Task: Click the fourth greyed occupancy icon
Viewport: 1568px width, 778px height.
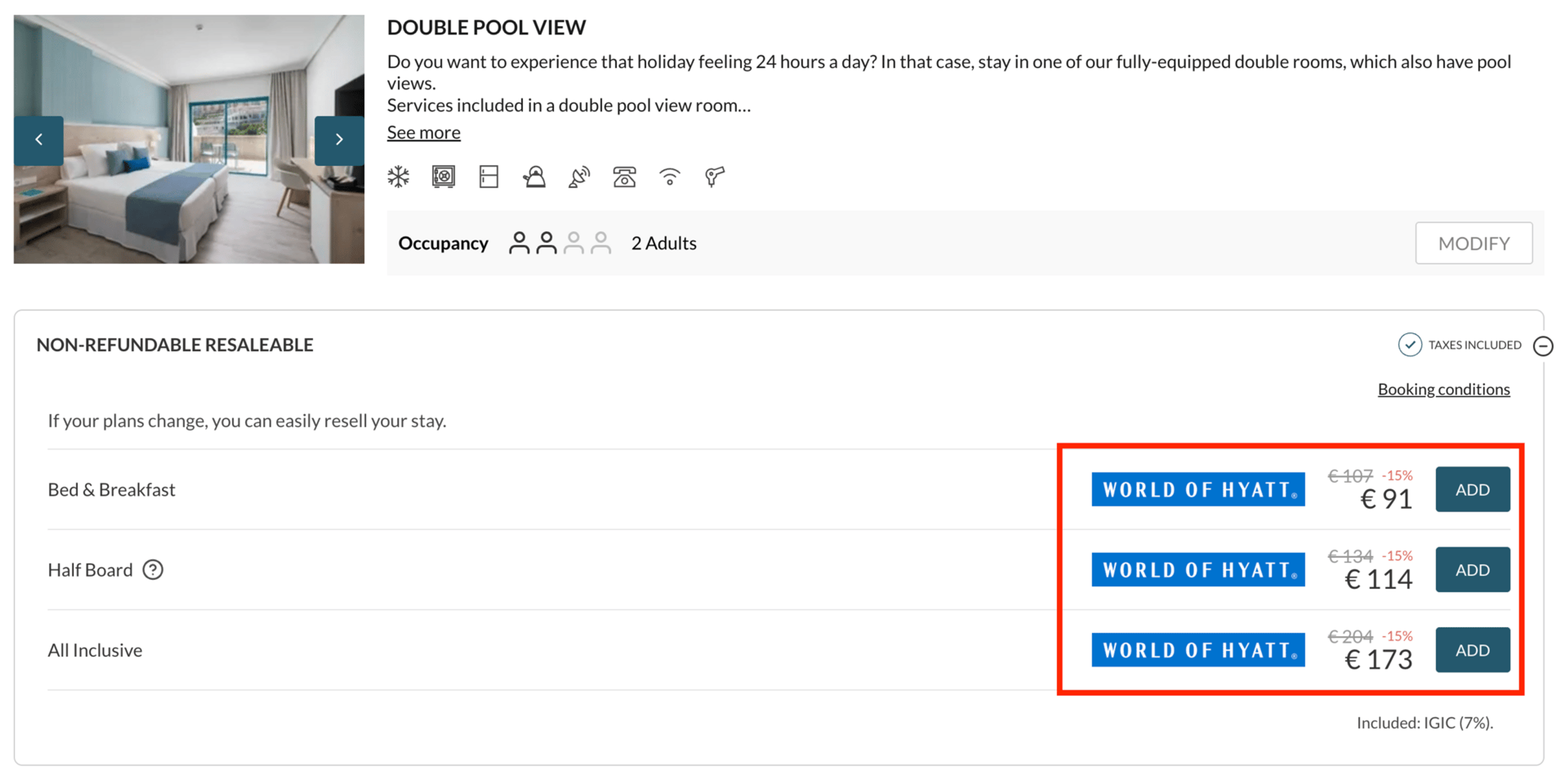Action: pyautogui.click(x=601, y=243)
